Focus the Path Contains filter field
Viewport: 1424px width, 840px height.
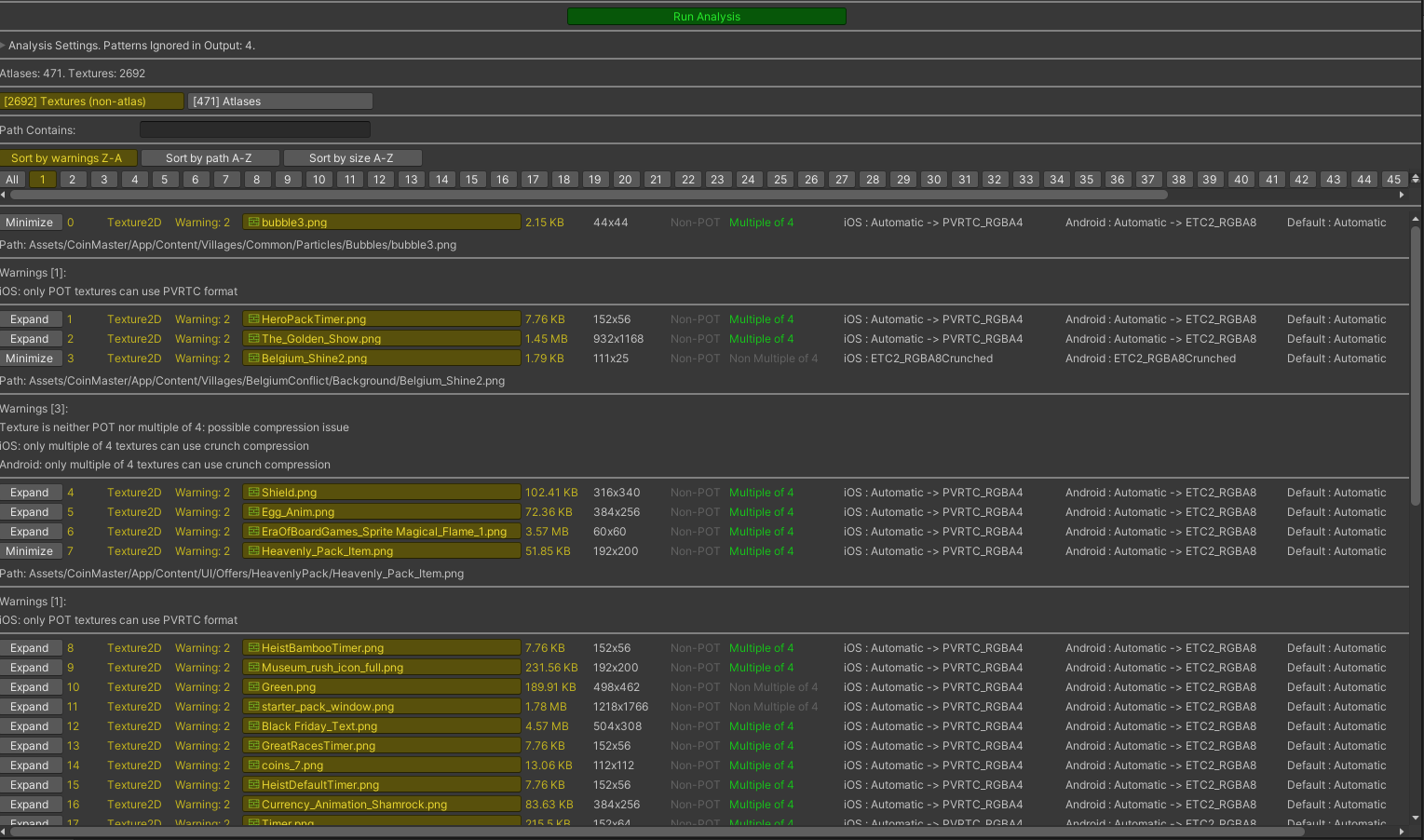pyautogui.click(x=255, y=129)
